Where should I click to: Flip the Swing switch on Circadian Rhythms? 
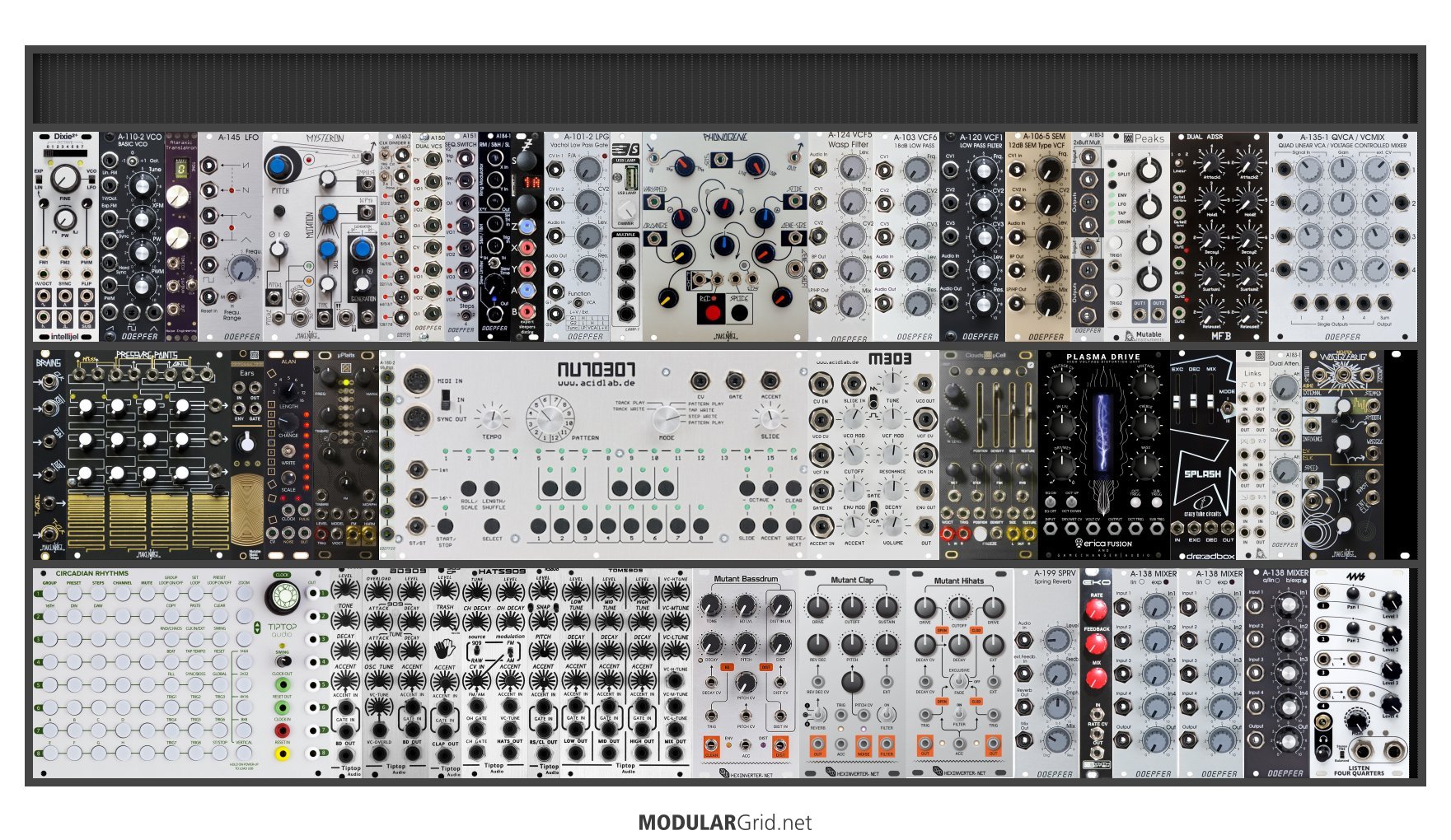[x=283, y=660]
